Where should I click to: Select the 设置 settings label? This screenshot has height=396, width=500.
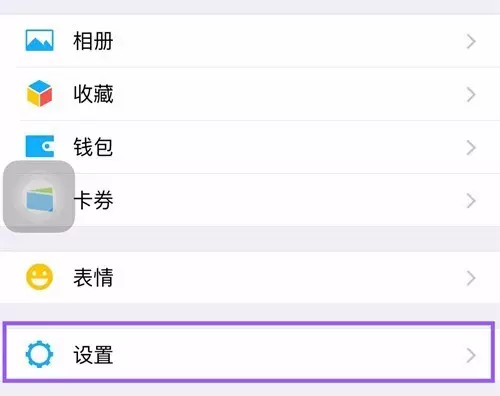[x=93, y=355]
